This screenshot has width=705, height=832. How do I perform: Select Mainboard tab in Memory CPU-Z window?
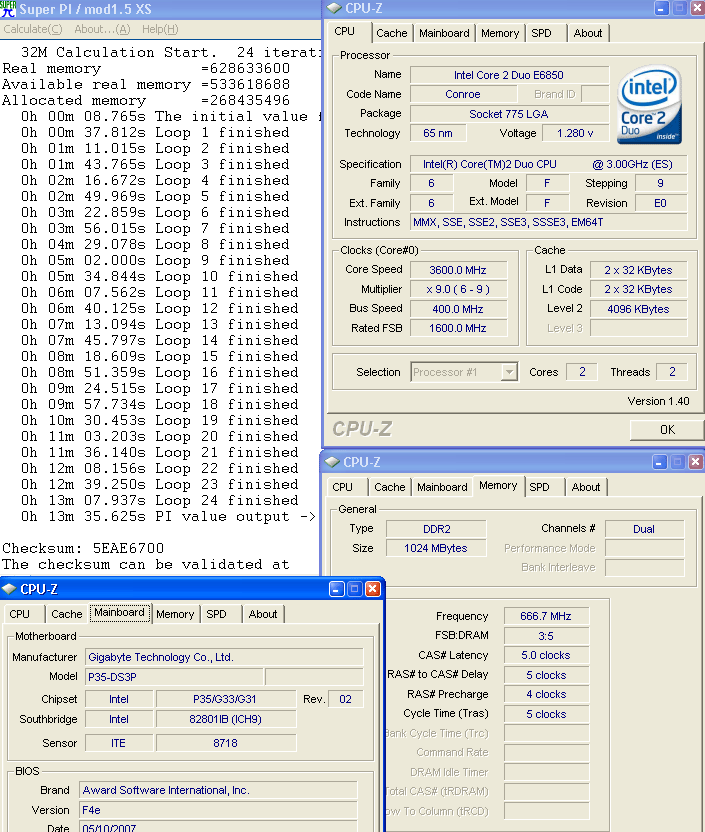point(442,487)
